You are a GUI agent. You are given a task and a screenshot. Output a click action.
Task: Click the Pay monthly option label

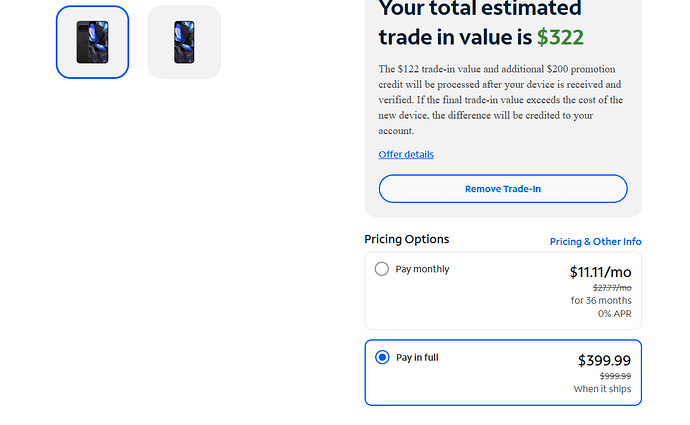pyautogui.click(x=422, y=269)
